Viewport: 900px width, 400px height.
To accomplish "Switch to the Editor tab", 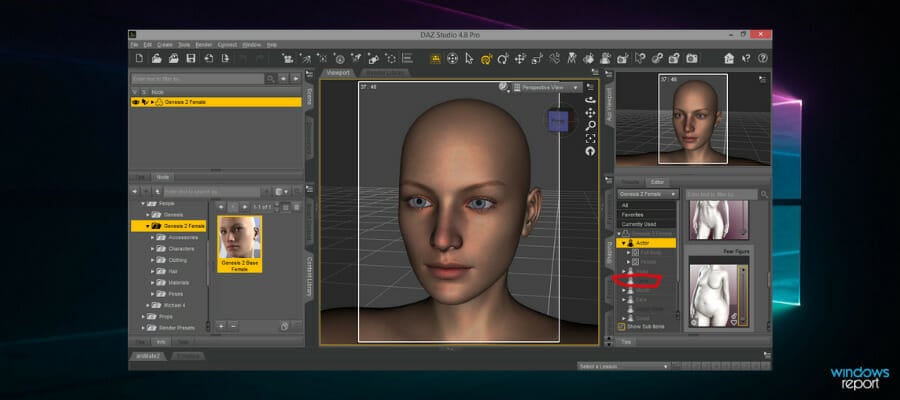I will coord(657,182).
